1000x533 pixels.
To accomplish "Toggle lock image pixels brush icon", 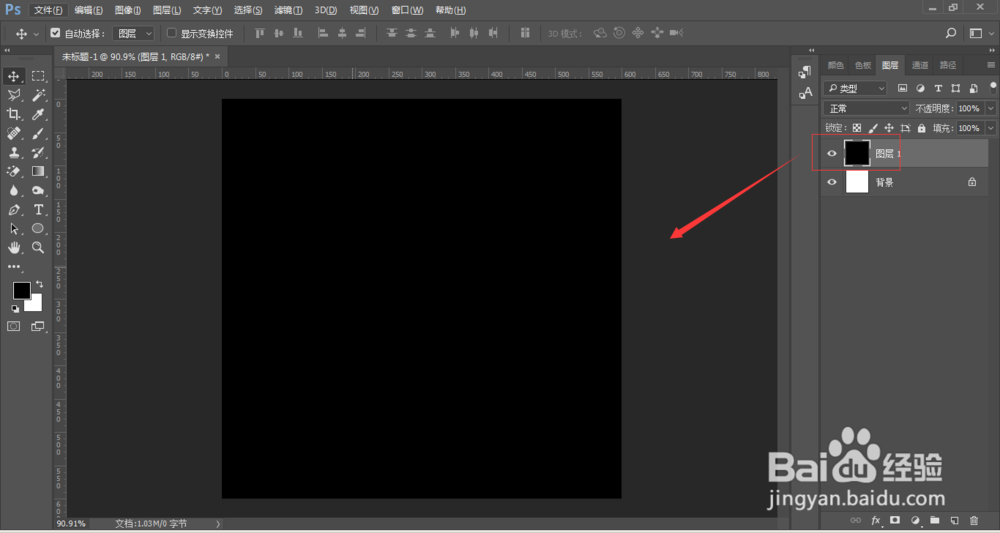I will [x=873, y=128].
